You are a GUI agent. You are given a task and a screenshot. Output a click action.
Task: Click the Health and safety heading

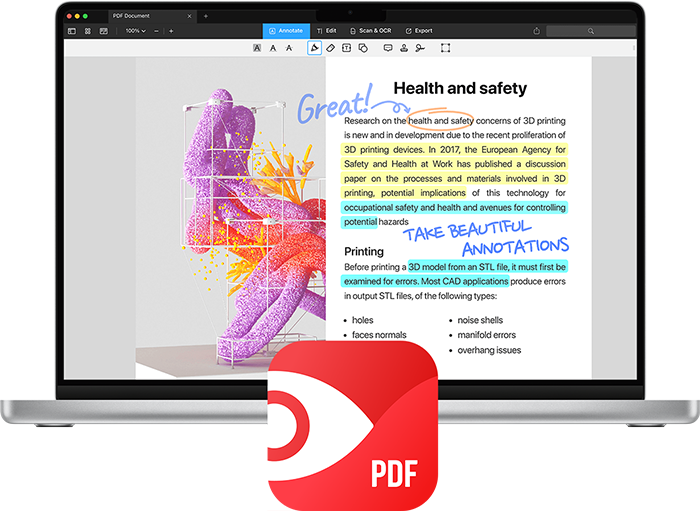pos(460,88)
